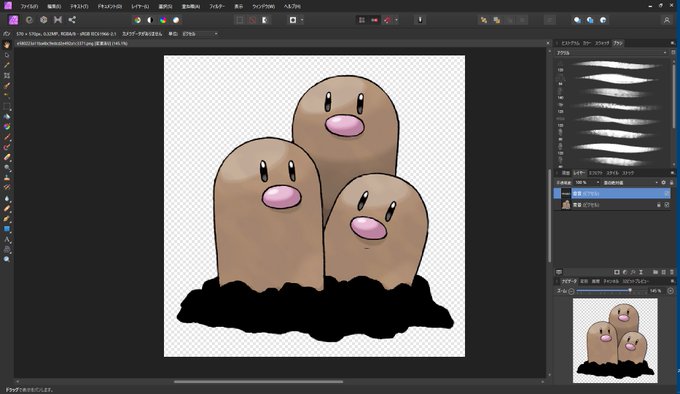Select the Paint Brush tool

click(7, 137)
